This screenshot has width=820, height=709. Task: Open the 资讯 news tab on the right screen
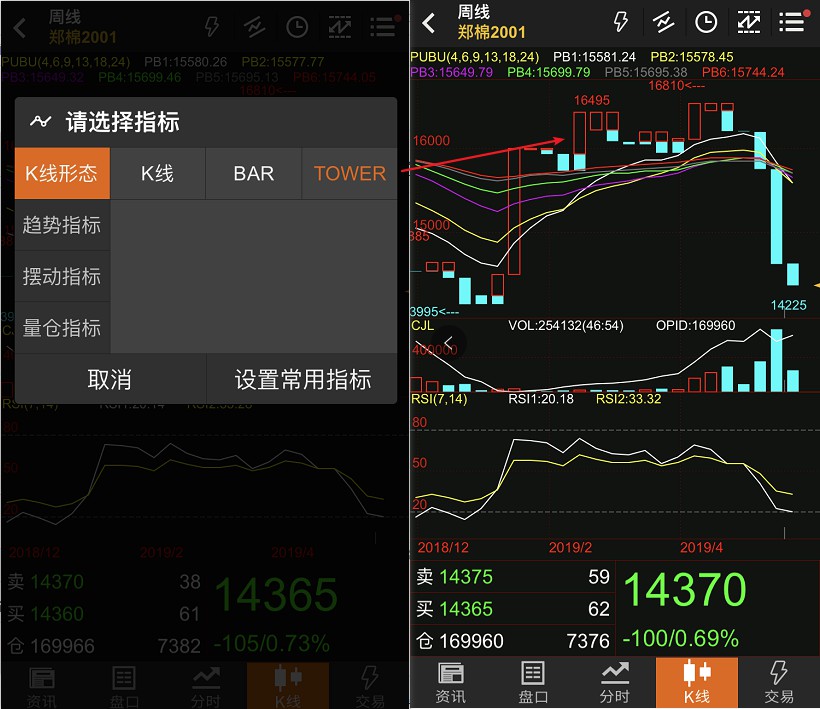click(451, 682)
